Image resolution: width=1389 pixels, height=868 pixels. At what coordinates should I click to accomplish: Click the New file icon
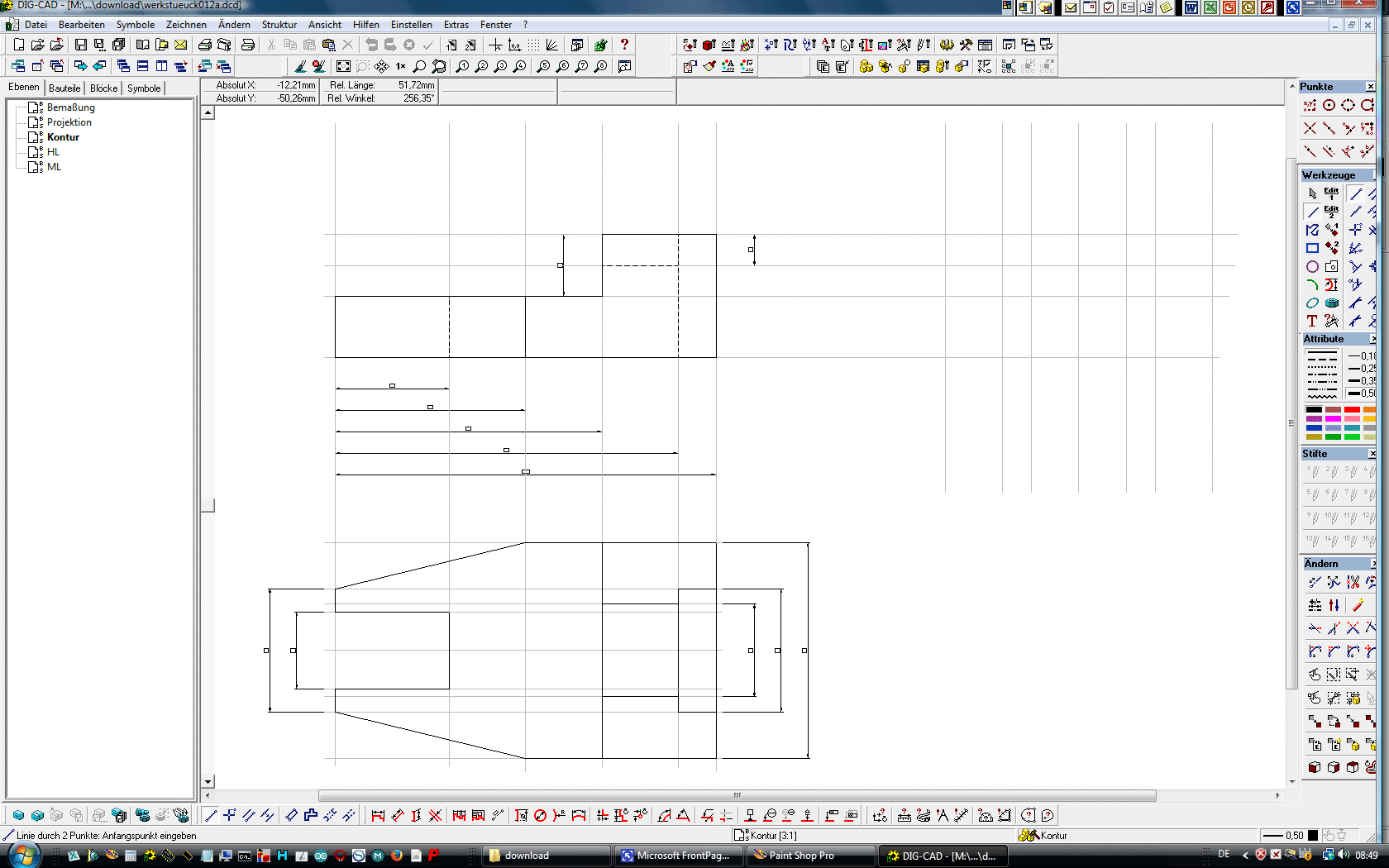click(19, 45)
